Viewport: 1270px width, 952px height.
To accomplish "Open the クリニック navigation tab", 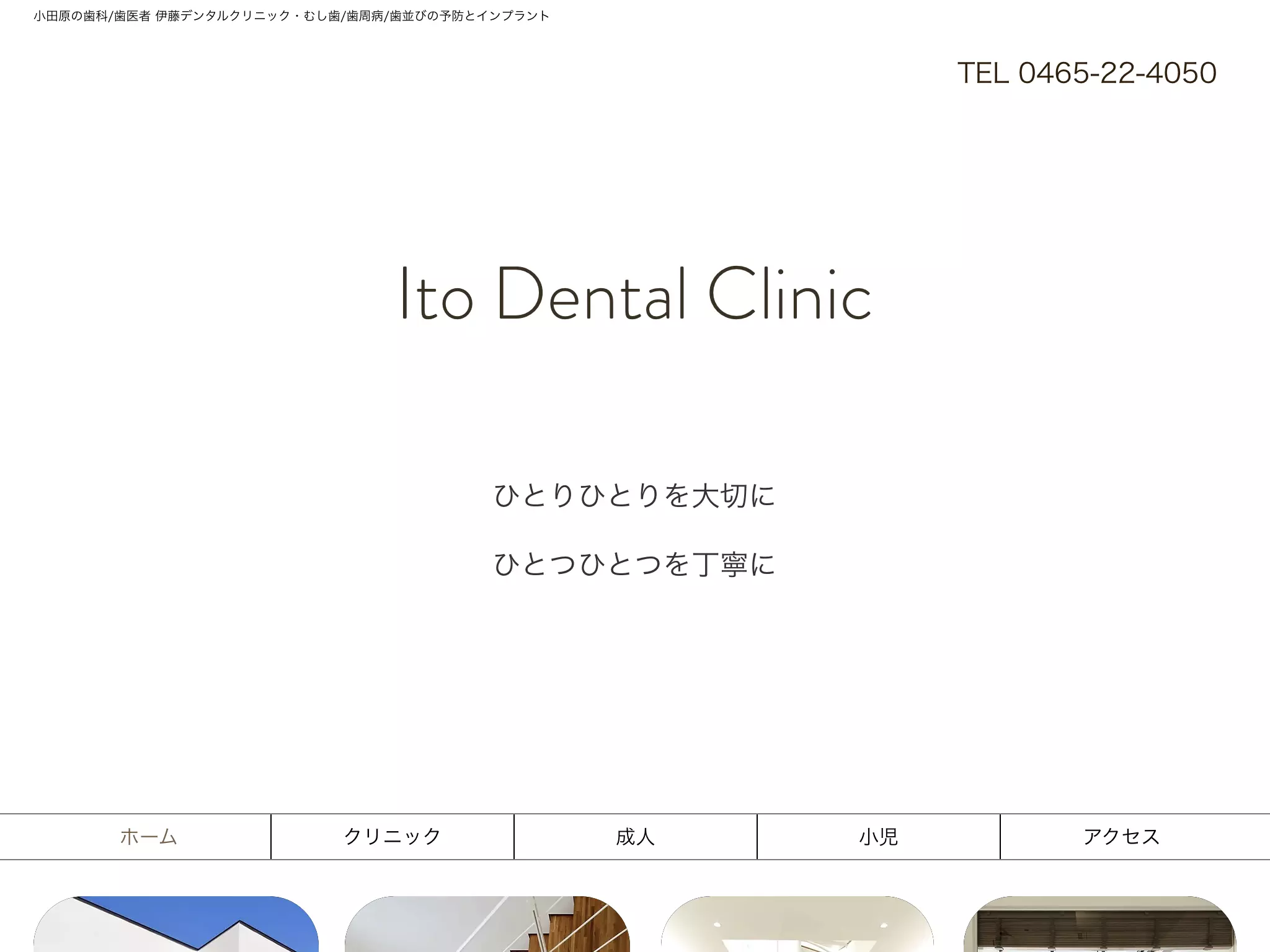I will [393, 837].
